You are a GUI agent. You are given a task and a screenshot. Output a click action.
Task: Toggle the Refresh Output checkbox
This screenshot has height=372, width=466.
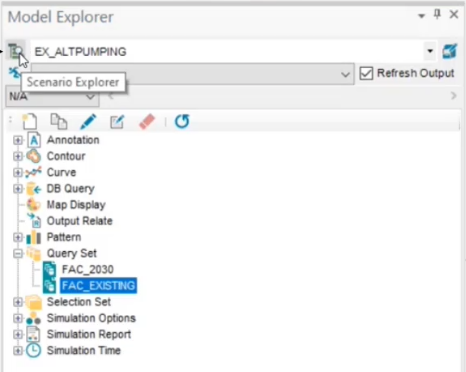tap(366, 73)
